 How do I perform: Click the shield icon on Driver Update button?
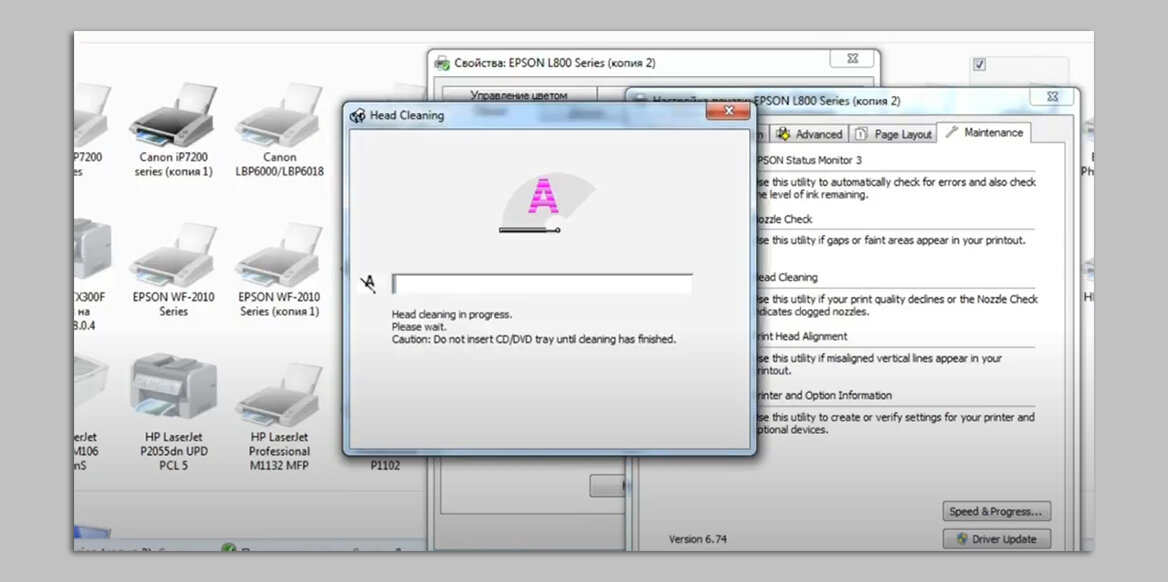pyautogui.click(x=962, y=540)
